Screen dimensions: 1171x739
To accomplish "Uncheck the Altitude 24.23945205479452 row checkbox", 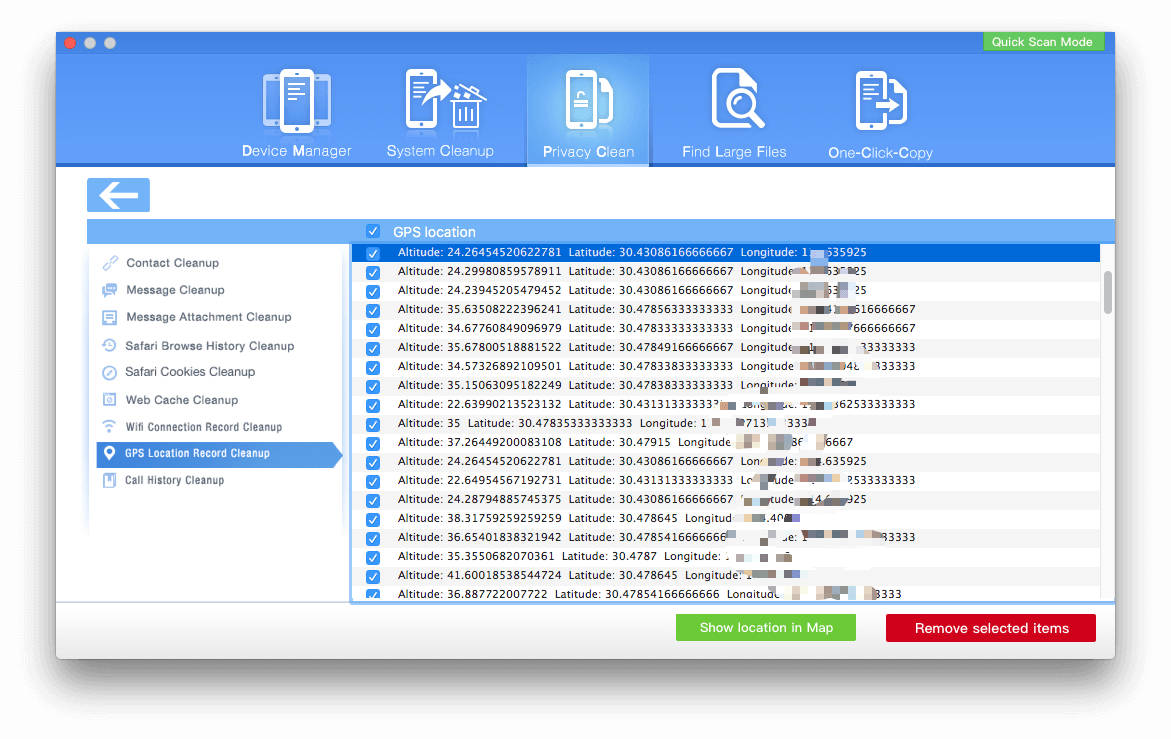I will (x=373, y=291).
